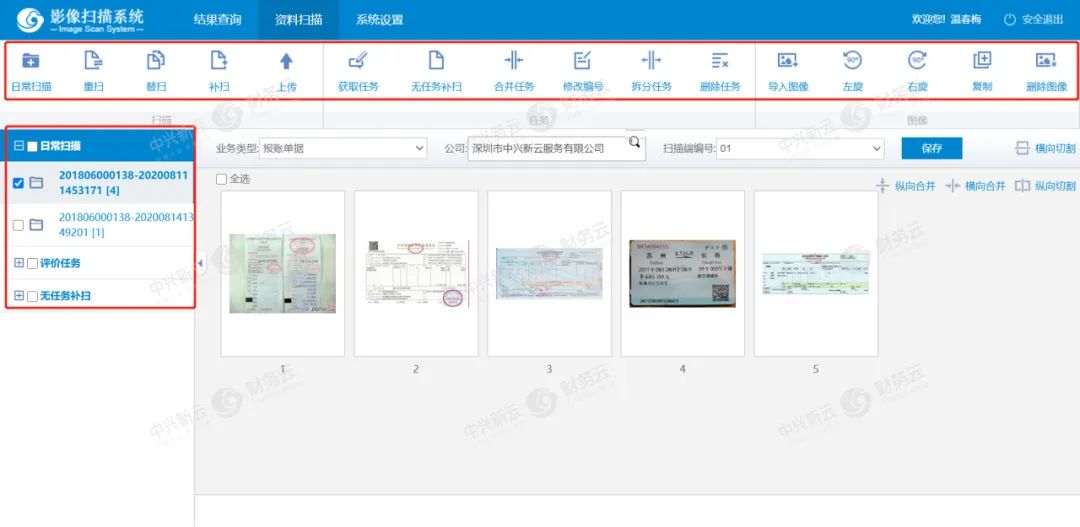
Task: Click 横向合并 horizontal merge tool
Action: tap(976, 186)
